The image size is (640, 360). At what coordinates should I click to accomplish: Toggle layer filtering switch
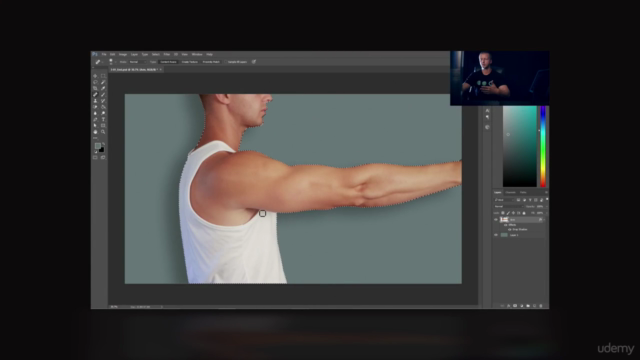coord(547,199)
